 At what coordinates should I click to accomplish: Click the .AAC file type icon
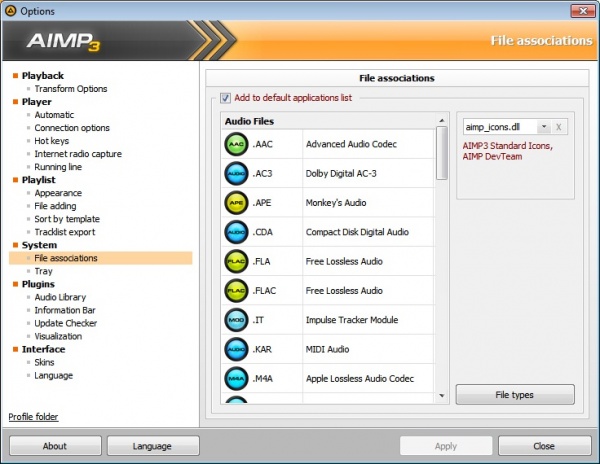[x=236, y=144]
